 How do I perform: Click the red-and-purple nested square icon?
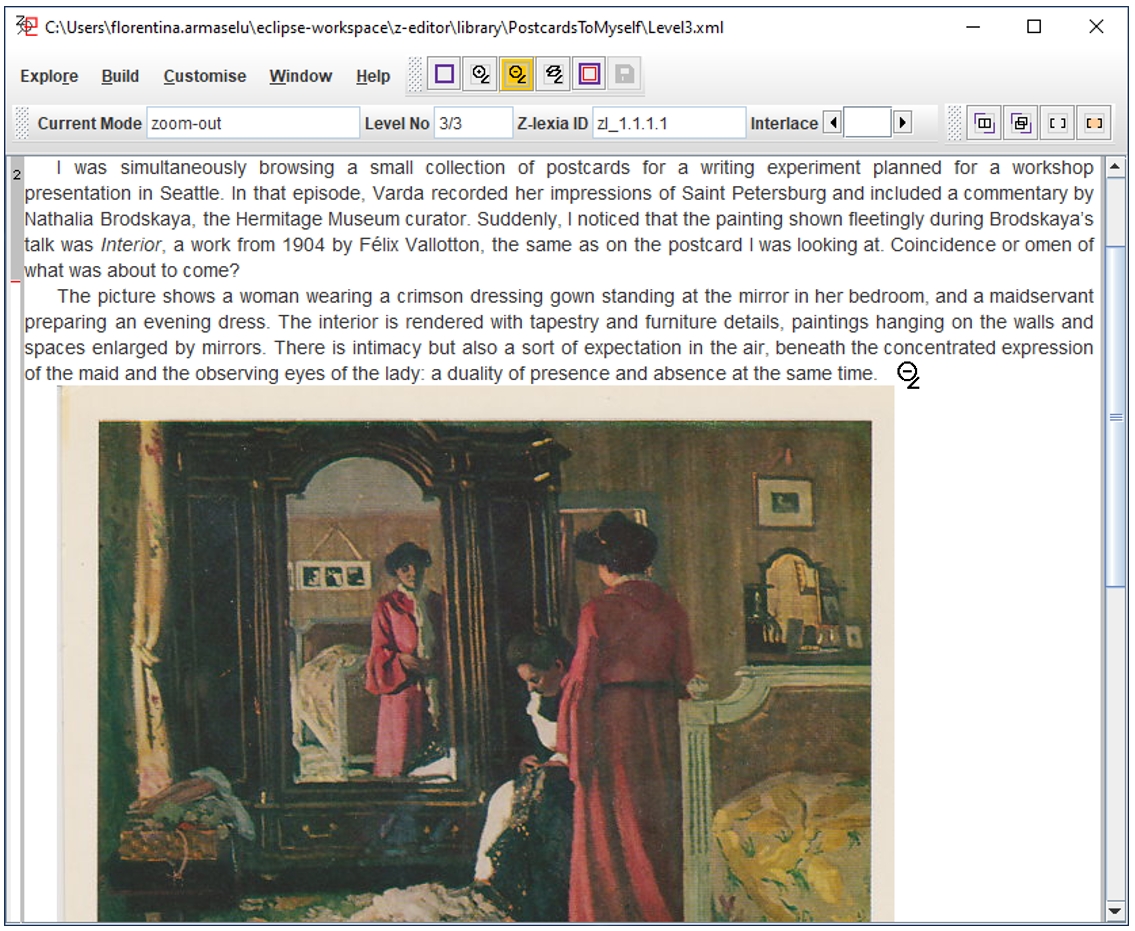point(589,74)
